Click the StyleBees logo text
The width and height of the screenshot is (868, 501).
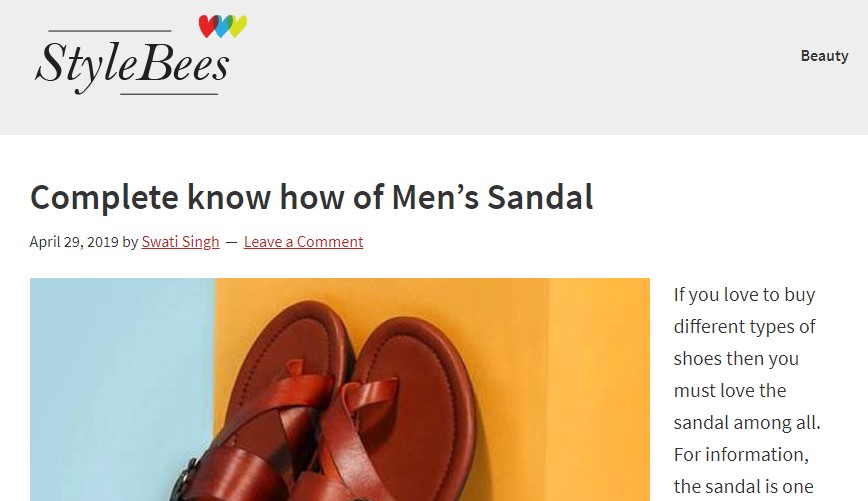tap(132, 65)
